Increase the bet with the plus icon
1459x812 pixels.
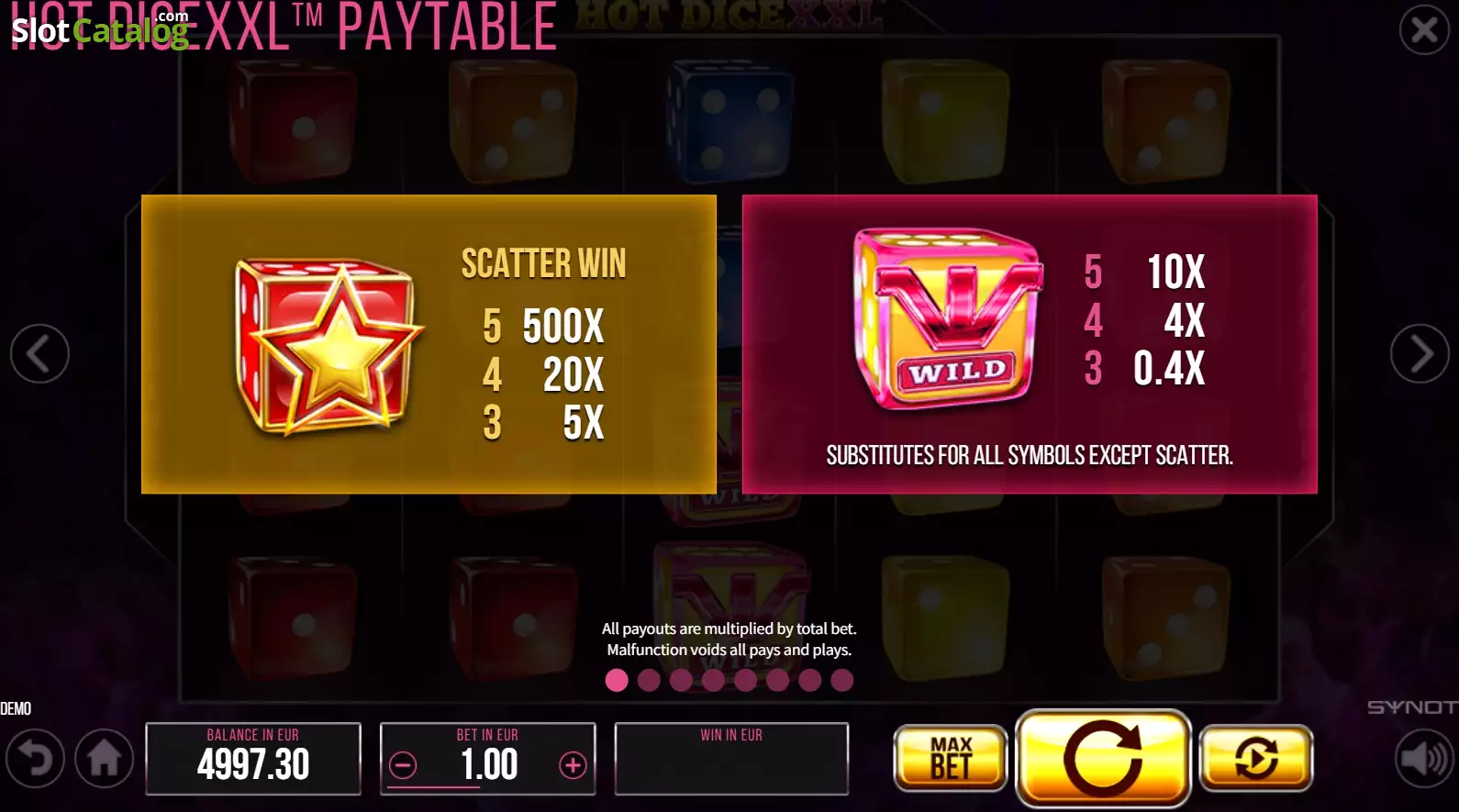point(573,764)
